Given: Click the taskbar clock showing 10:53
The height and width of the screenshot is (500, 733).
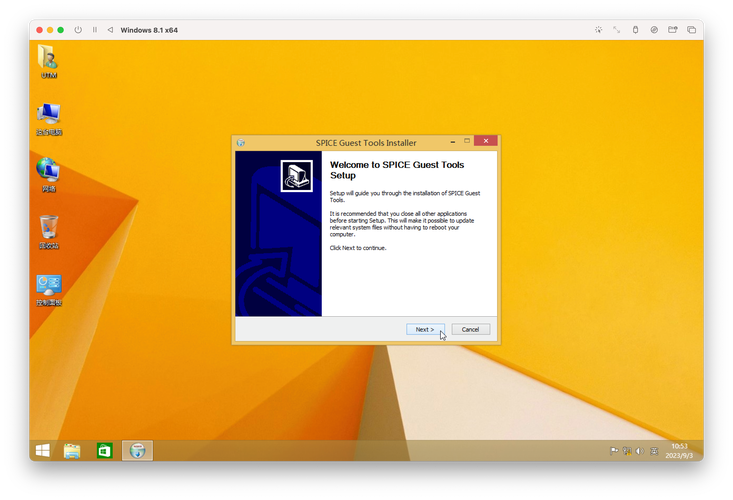Looking at the screenshot, I should [679, 451].
